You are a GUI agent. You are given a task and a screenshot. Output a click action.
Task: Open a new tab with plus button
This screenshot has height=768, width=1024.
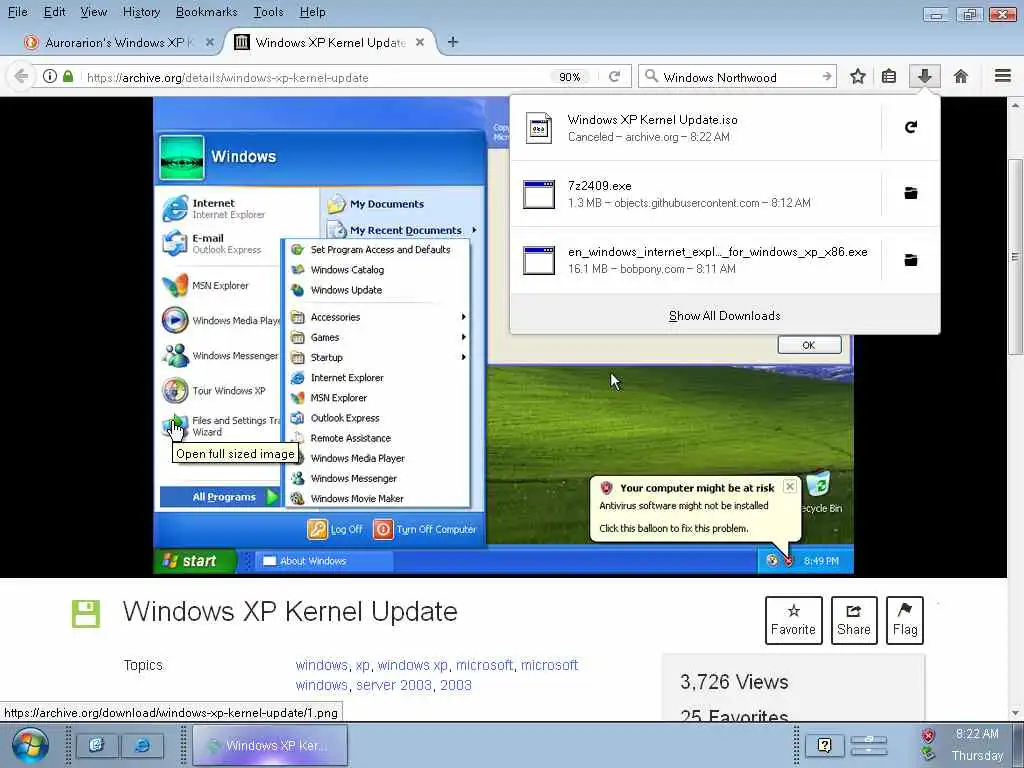[453, 42]
